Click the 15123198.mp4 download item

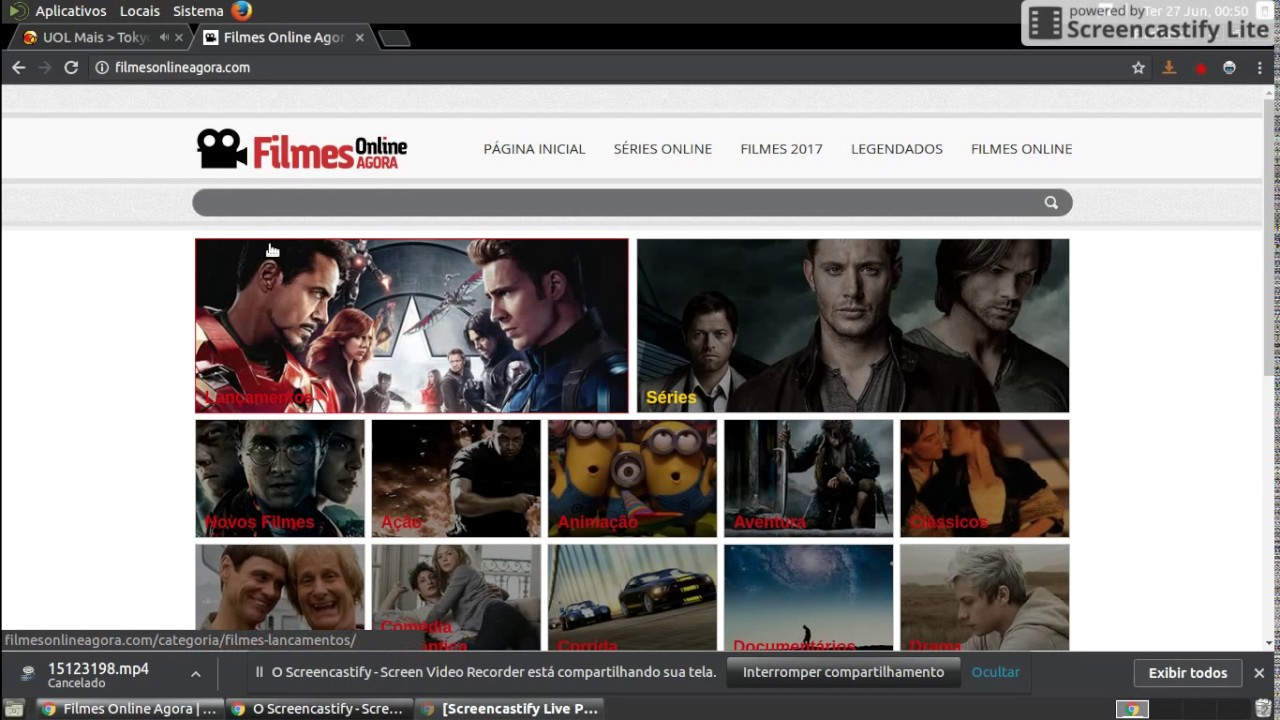pyautogui.click(x=98, y=675)
